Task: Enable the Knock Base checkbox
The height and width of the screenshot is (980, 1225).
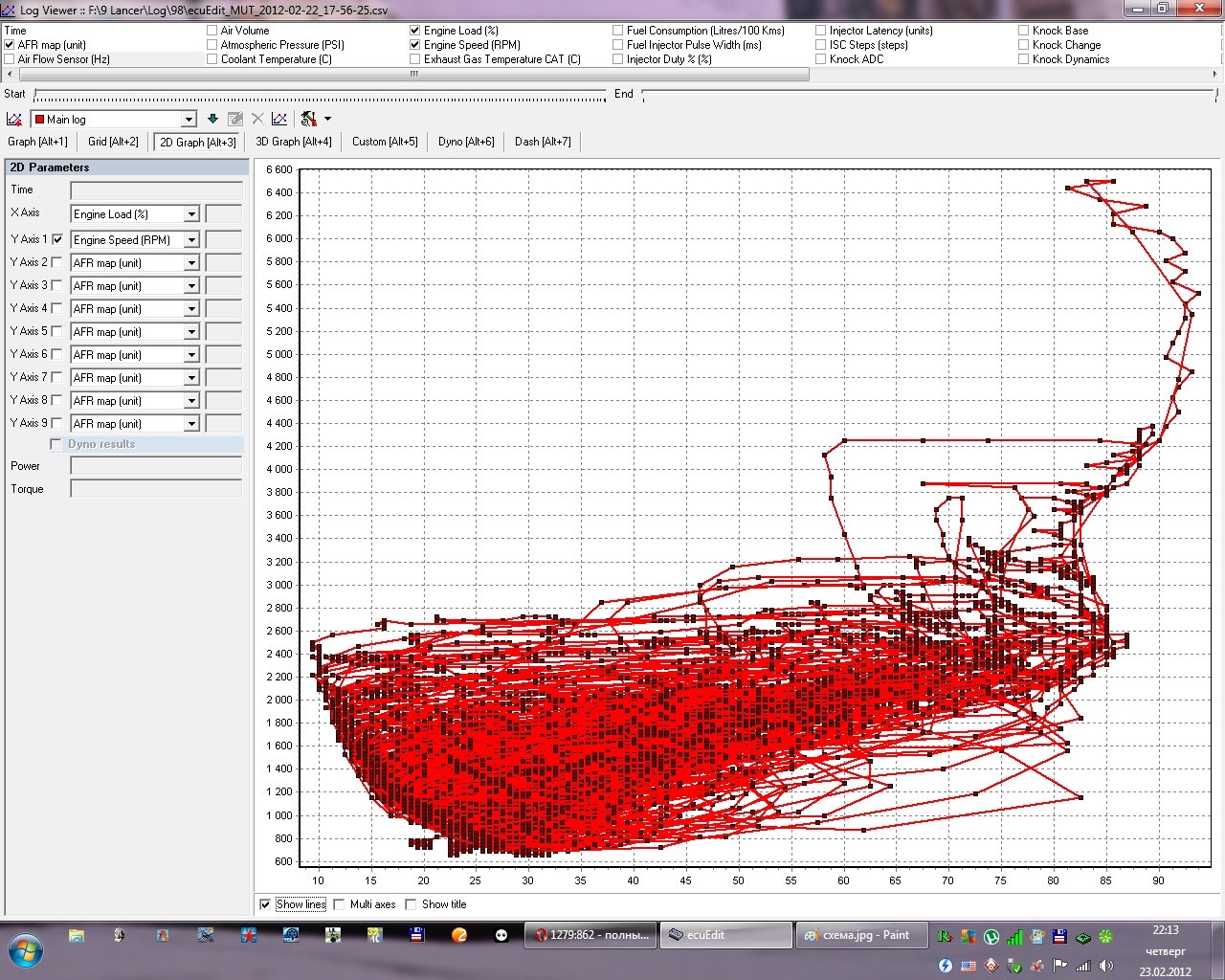Action: coord(1024,31)
